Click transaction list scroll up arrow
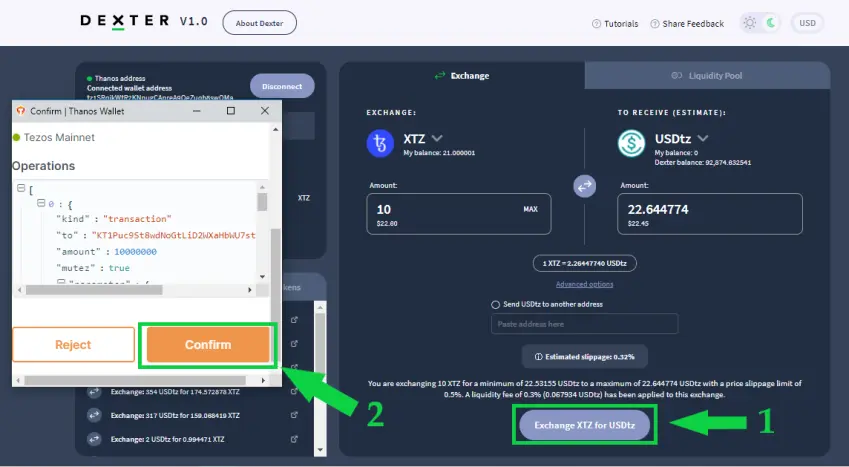The image size is (849, 467). (x=320, y=308)
